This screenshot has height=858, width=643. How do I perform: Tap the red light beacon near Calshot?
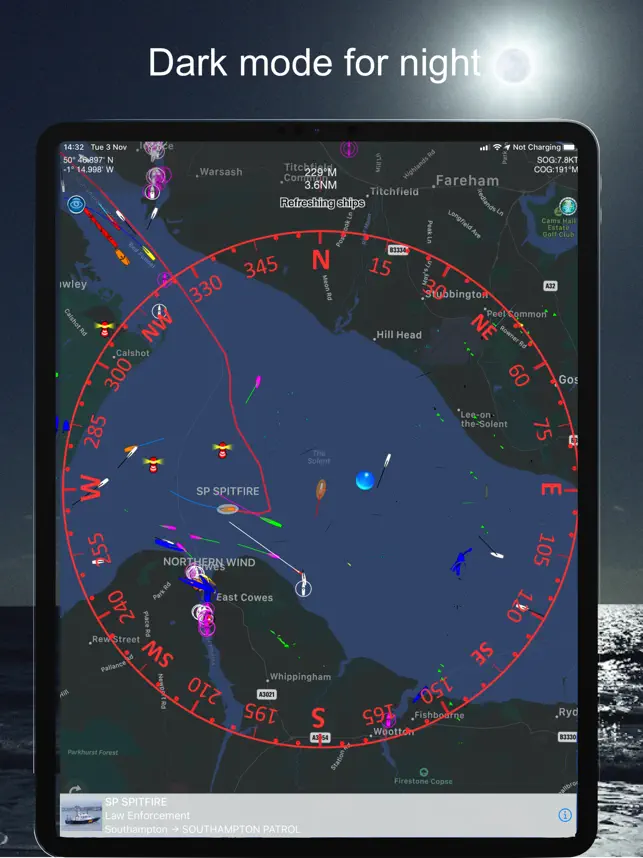click(105, 328)
